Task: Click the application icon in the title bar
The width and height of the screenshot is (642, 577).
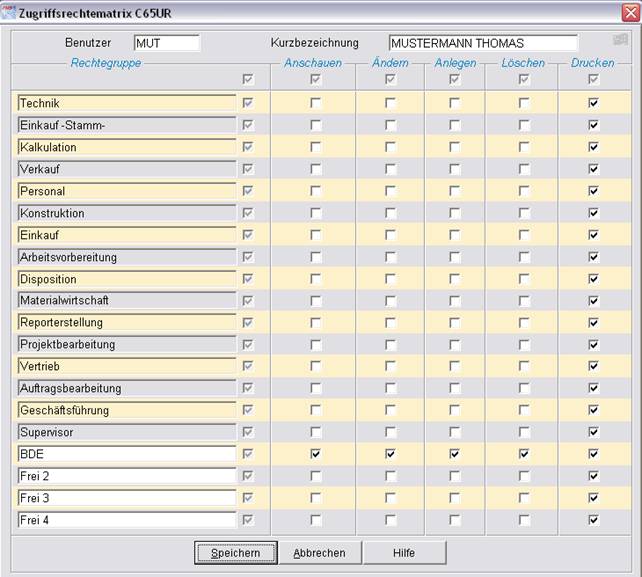Action: 9,10
